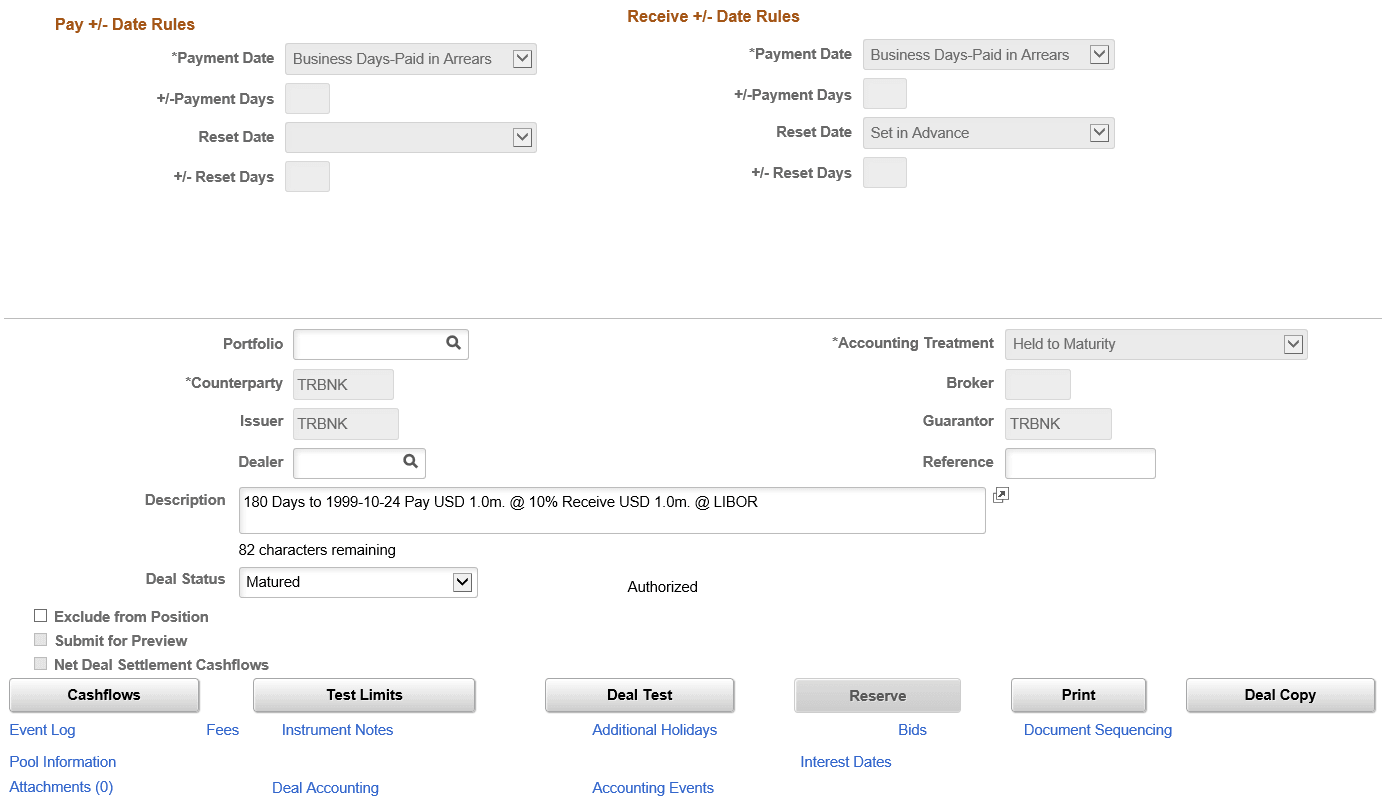The height and width of the screenshot is (801, 1382).
Task: Open the Deal Status dropdown showing Matured
Action: (463, 582)
